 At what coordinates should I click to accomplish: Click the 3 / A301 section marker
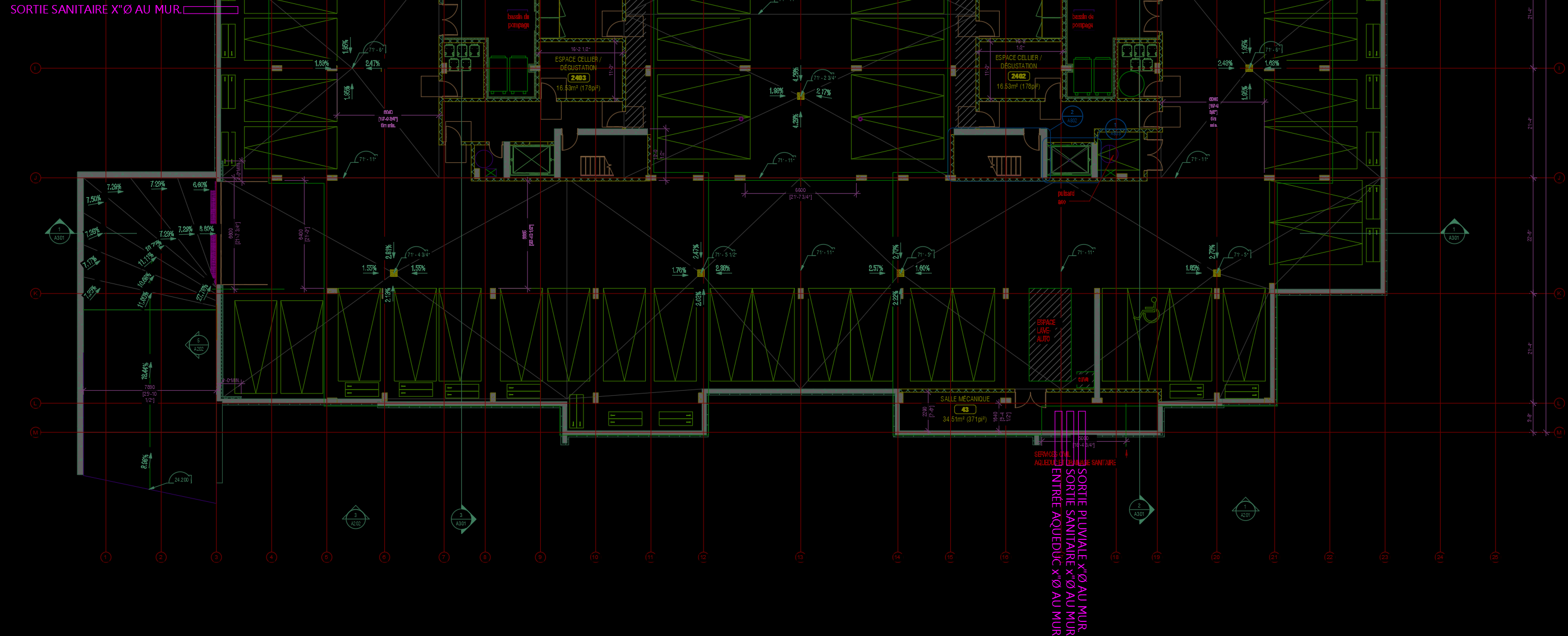click(461, 520)
